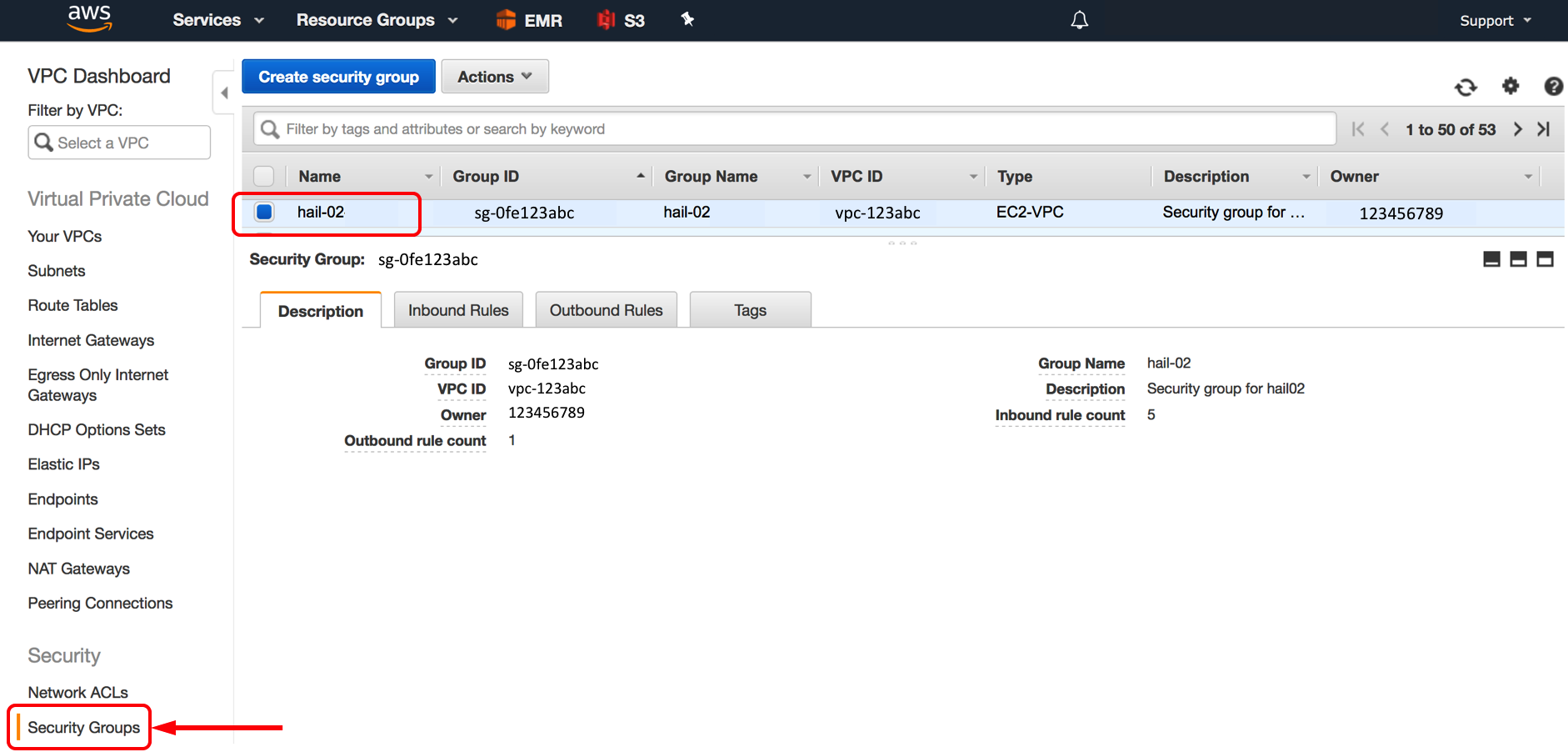Image resolution: width=1568 pixels, height=752 pixels.
Task: Click the AWS logo home icon
Action: [90, 18]
